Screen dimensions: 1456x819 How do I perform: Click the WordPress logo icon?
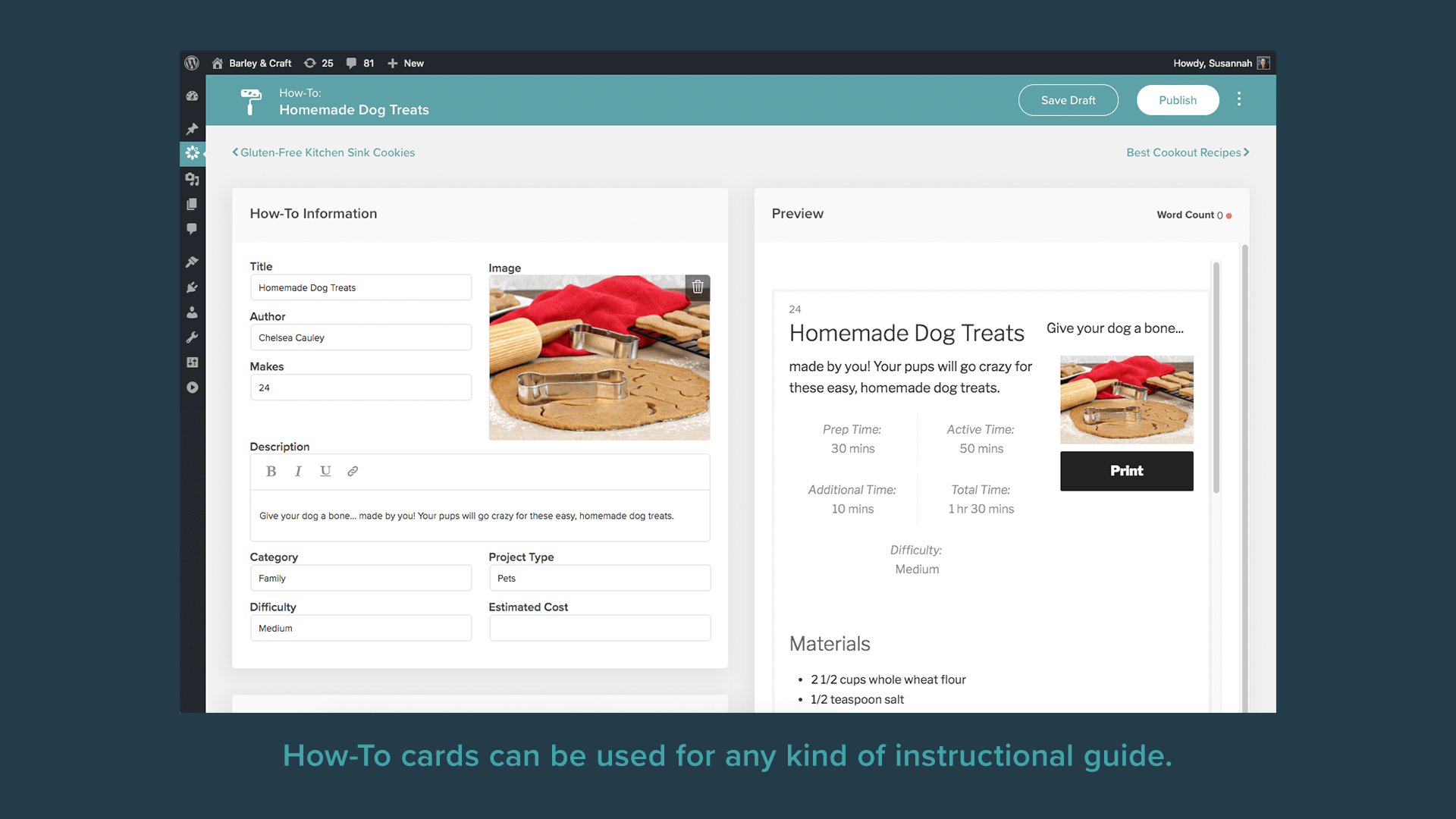pos(192,62)
